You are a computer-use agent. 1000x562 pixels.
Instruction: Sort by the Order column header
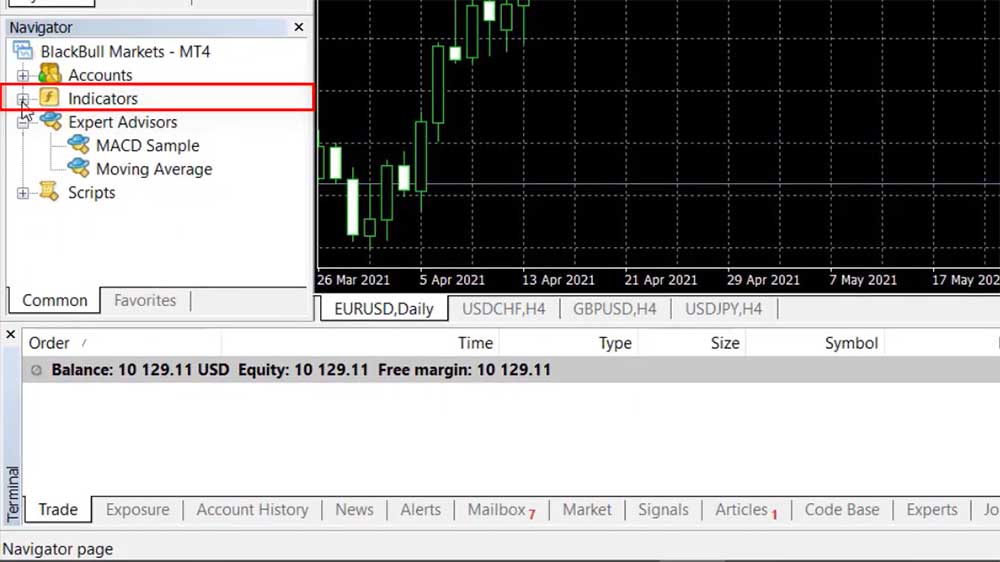click(49, 343)
